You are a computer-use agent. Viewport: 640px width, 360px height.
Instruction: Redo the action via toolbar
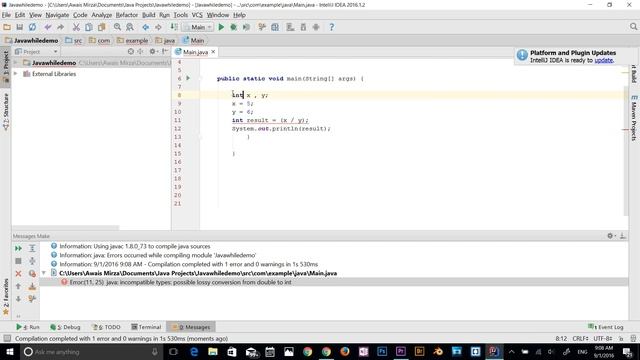point(60,27)
